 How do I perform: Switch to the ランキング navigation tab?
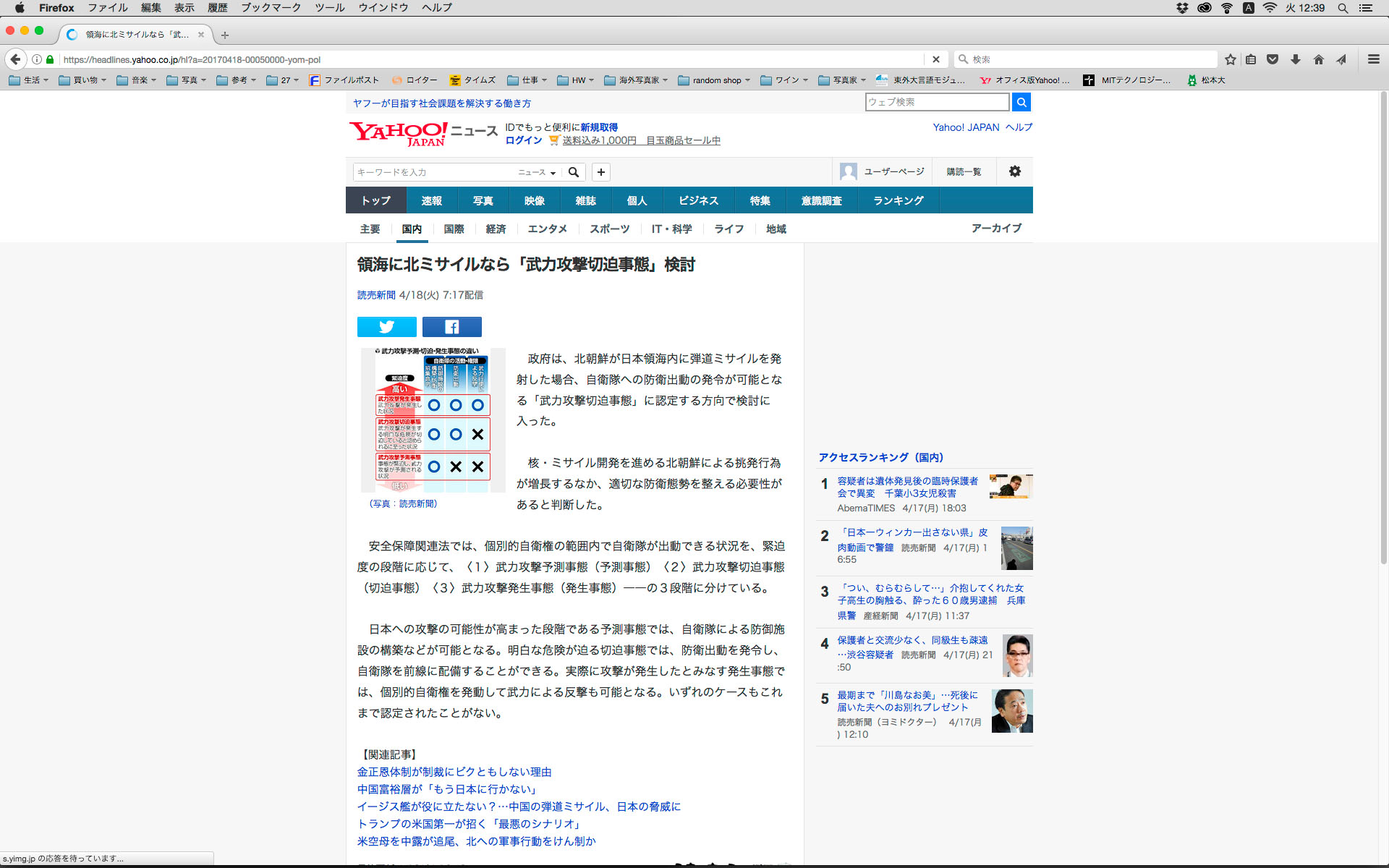[898, 200]
